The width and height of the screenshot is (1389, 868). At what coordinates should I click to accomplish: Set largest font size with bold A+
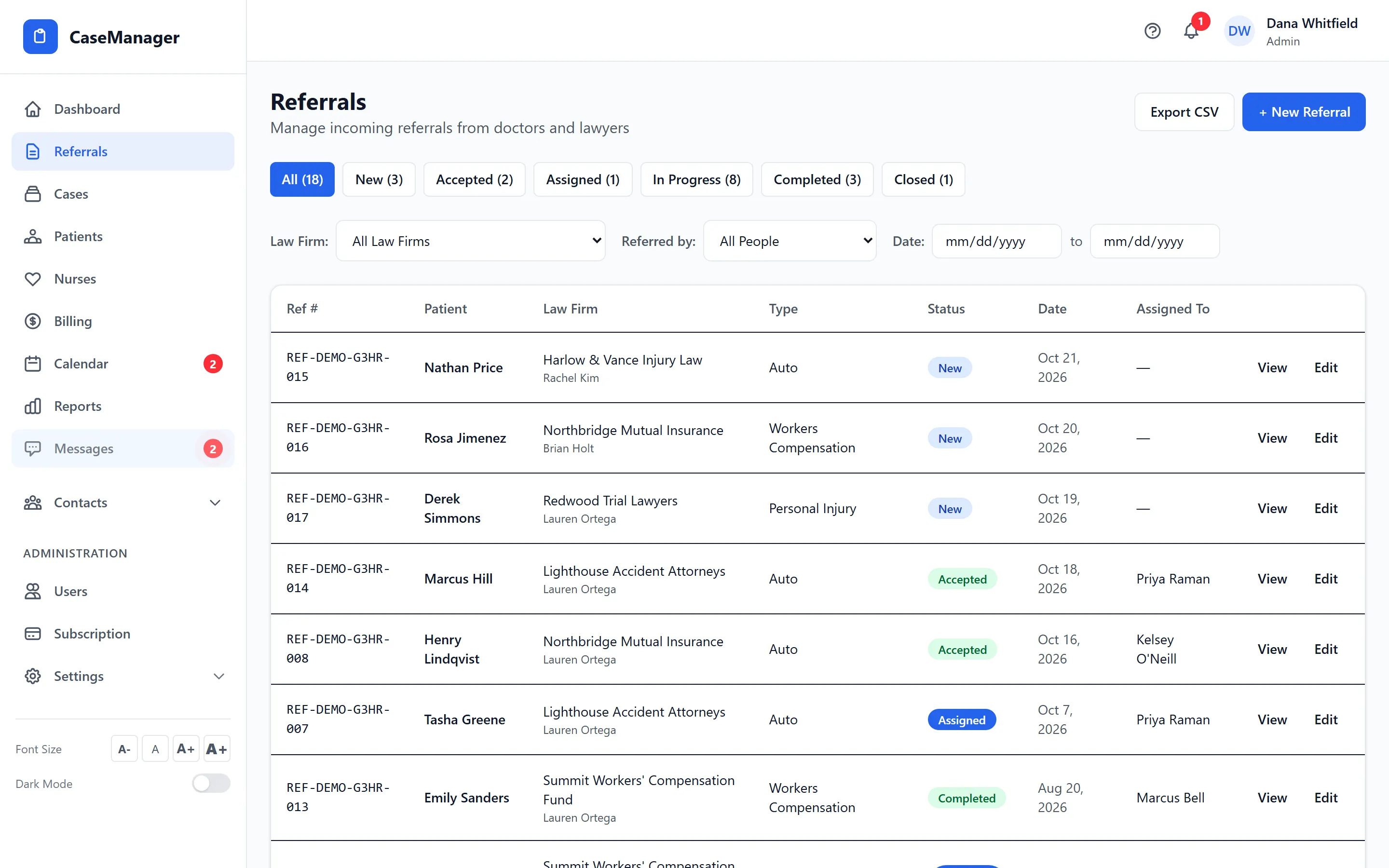[x=217, y=748]
